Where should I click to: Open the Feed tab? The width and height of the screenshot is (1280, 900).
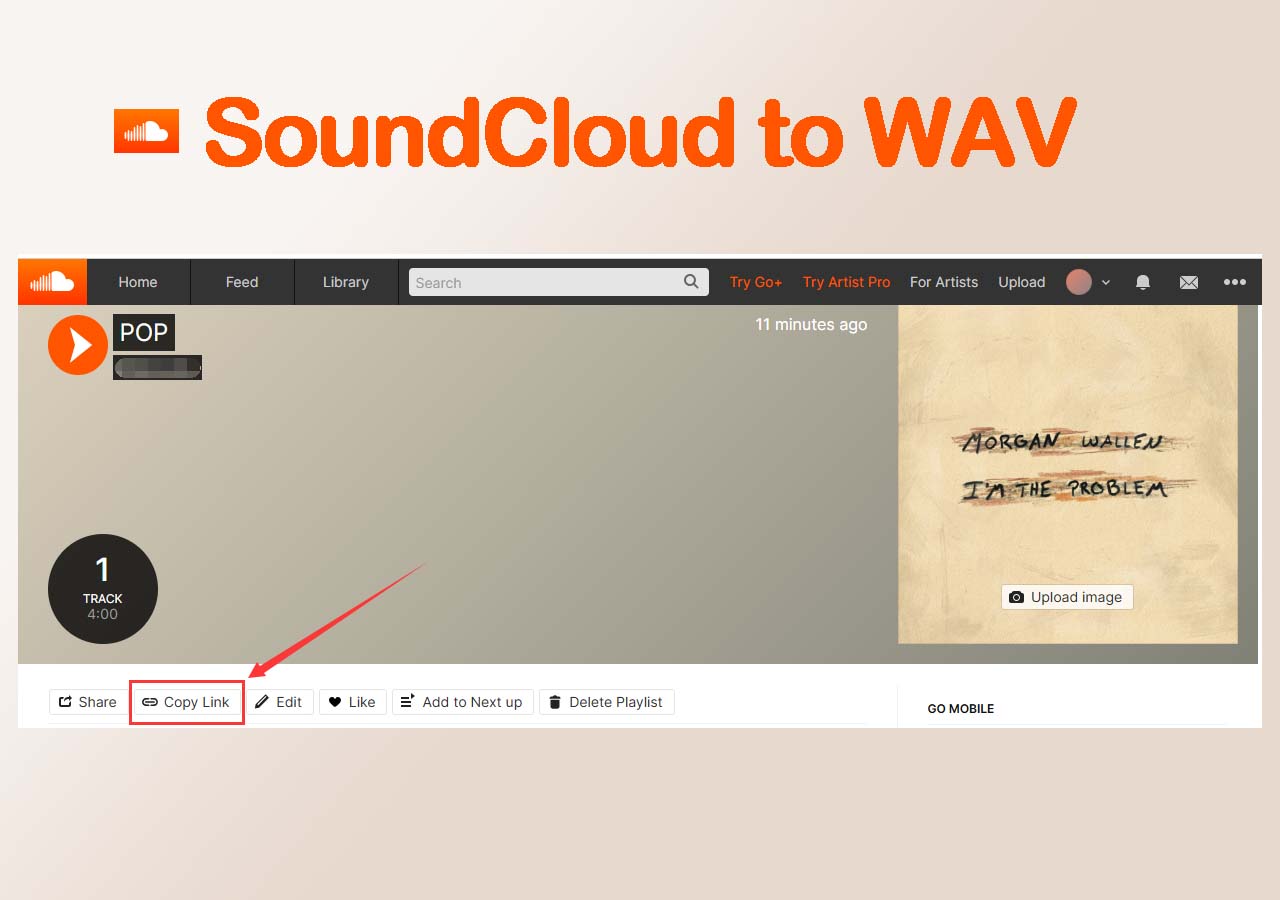(242, 282)
